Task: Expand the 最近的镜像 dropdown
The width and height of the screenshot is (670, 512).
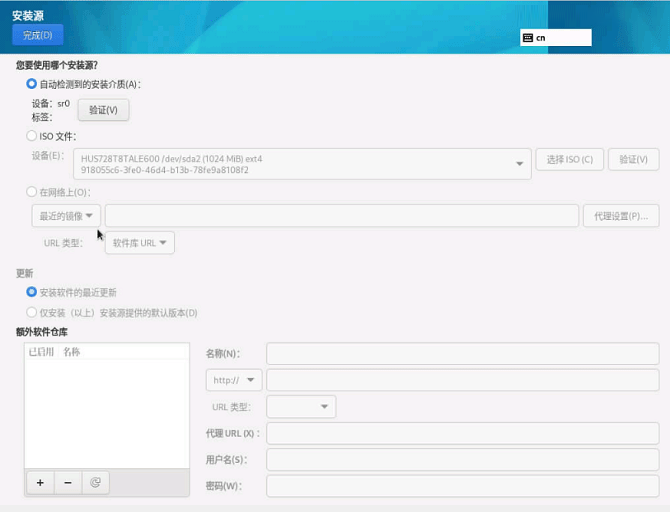Action: click(x=67, y=216)
